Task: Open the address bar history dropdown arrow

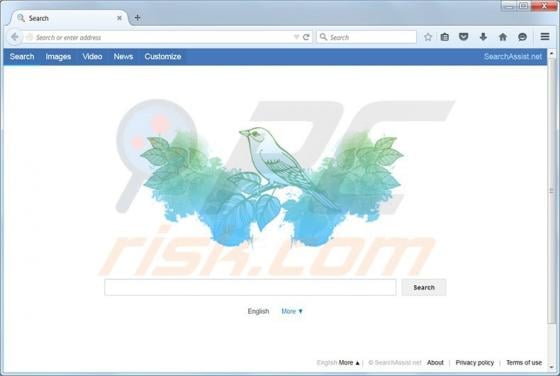Action: pos(296,37)
